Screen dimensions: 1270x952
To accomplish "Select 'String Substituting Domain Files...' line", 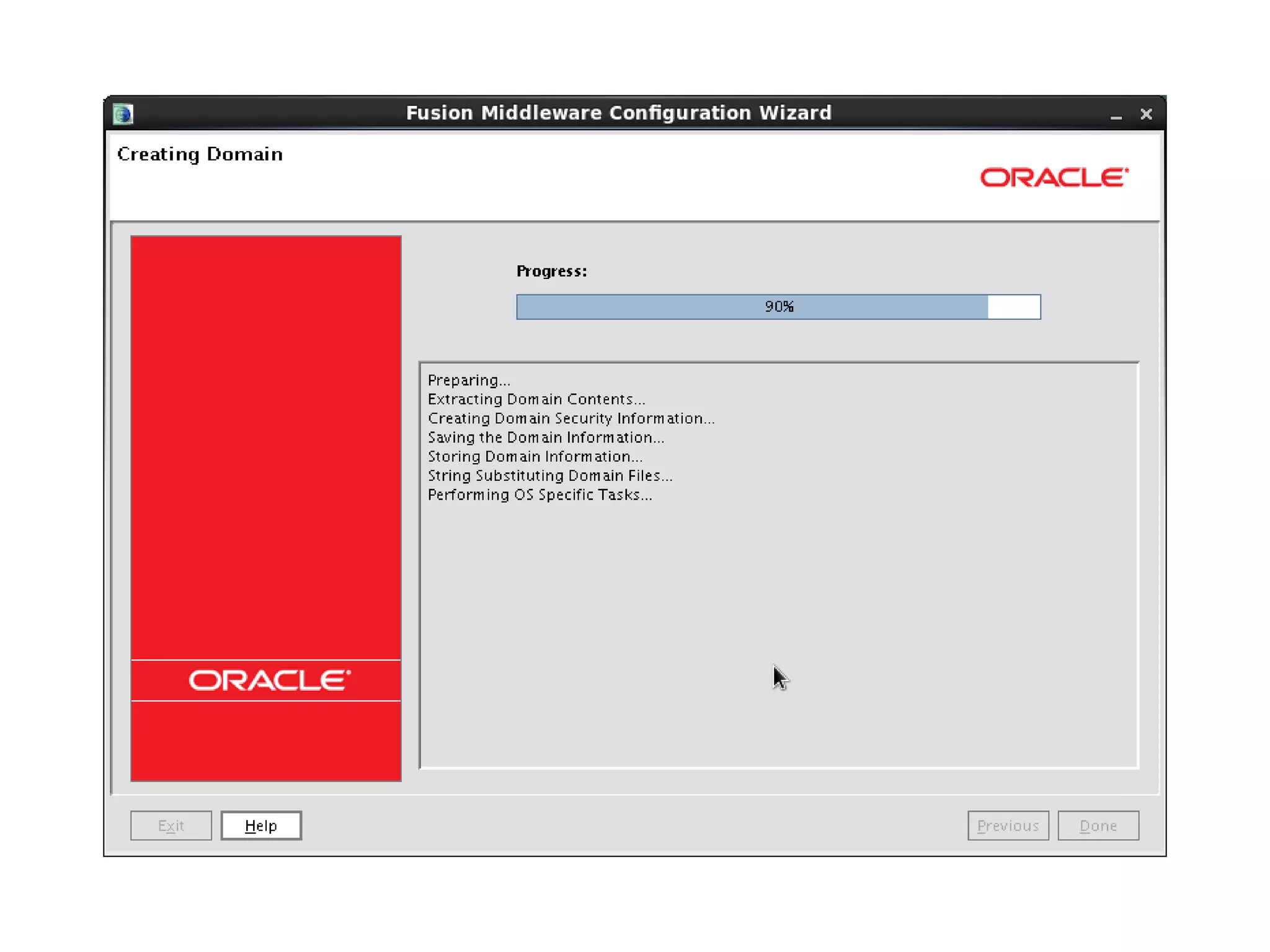I will (550, 475).
